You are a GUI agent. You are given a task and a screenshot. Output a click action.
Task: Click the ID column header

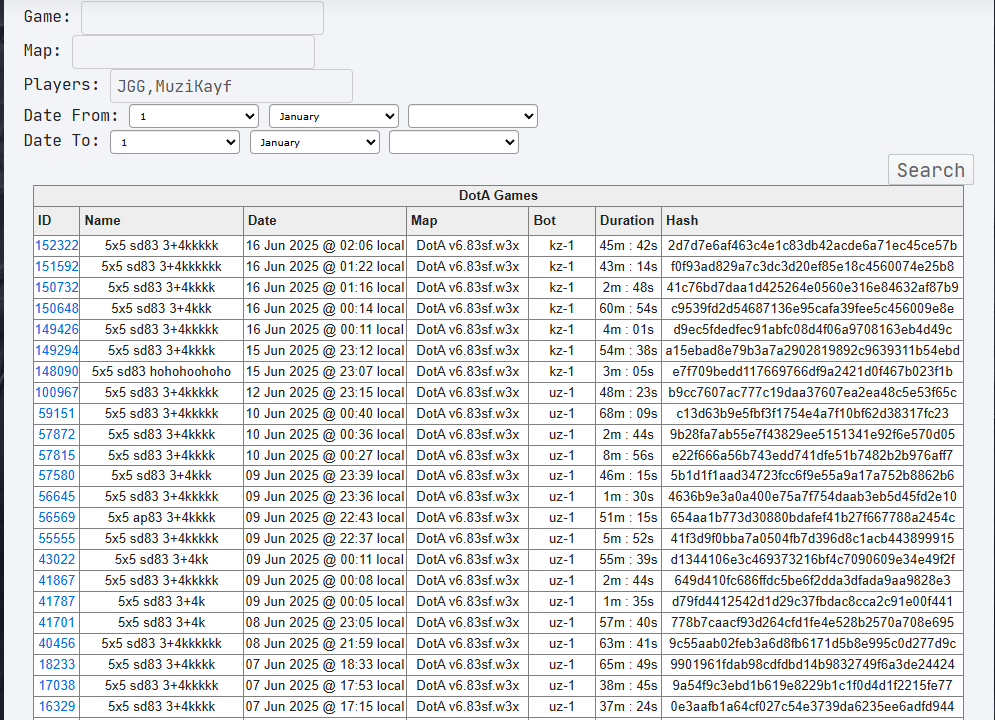tap(56, 220)
